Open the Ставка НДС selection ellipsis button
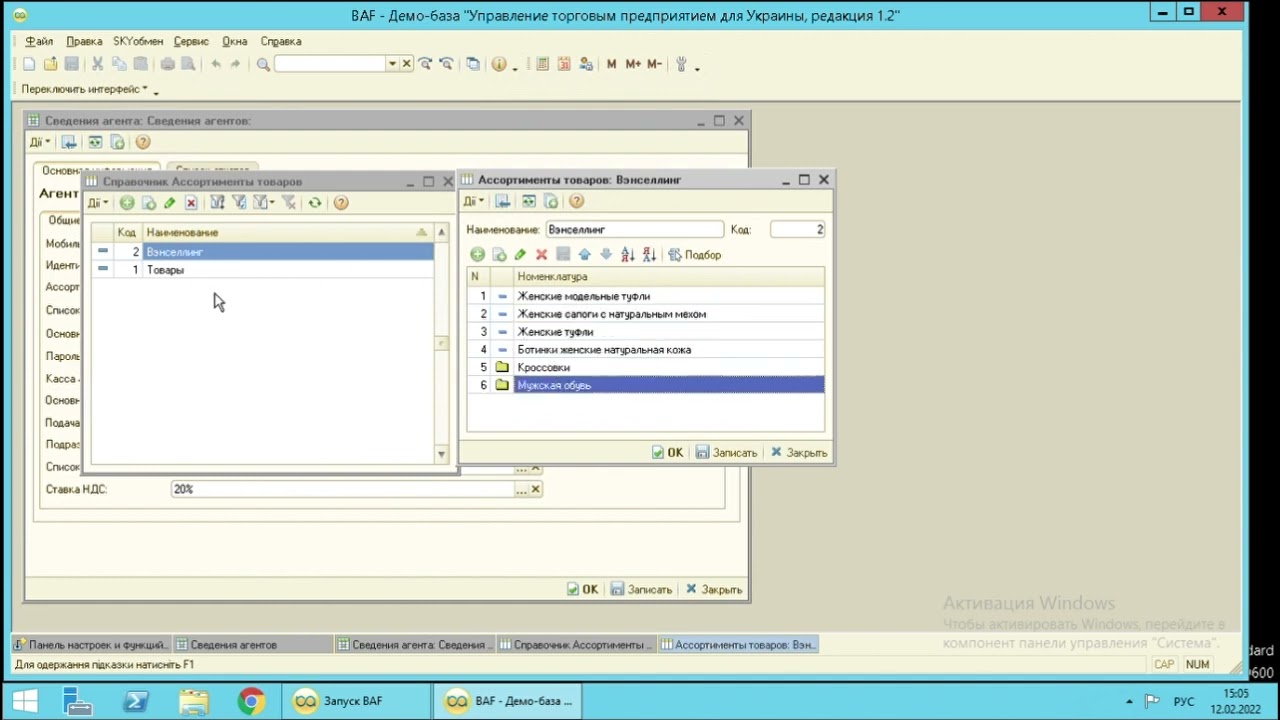Viewport: 1280px width, 720px height. click(x=521, y=490)
